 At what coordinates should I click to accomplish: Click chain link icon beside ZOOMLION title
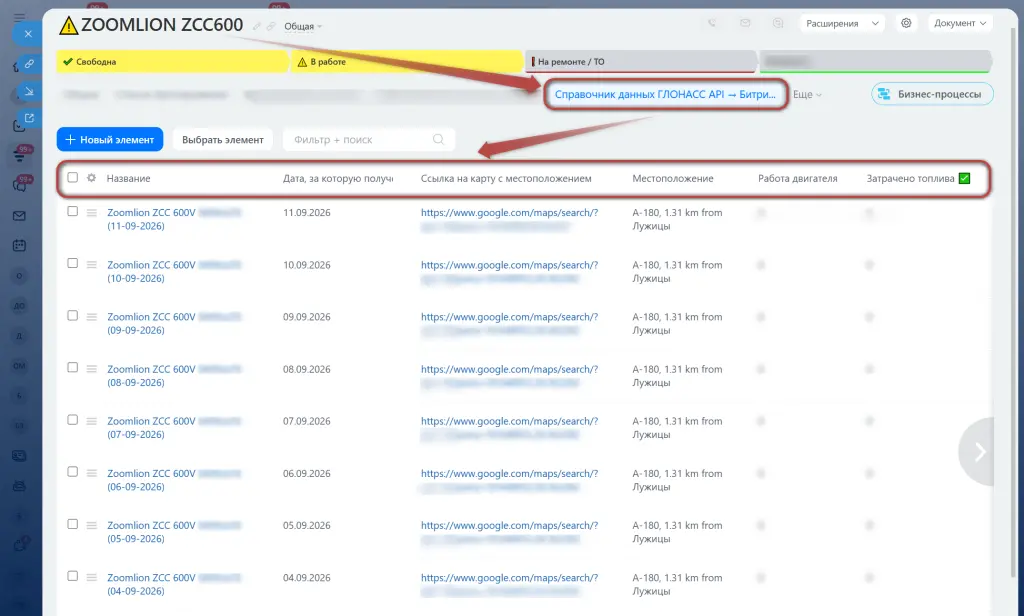[270, 26]
